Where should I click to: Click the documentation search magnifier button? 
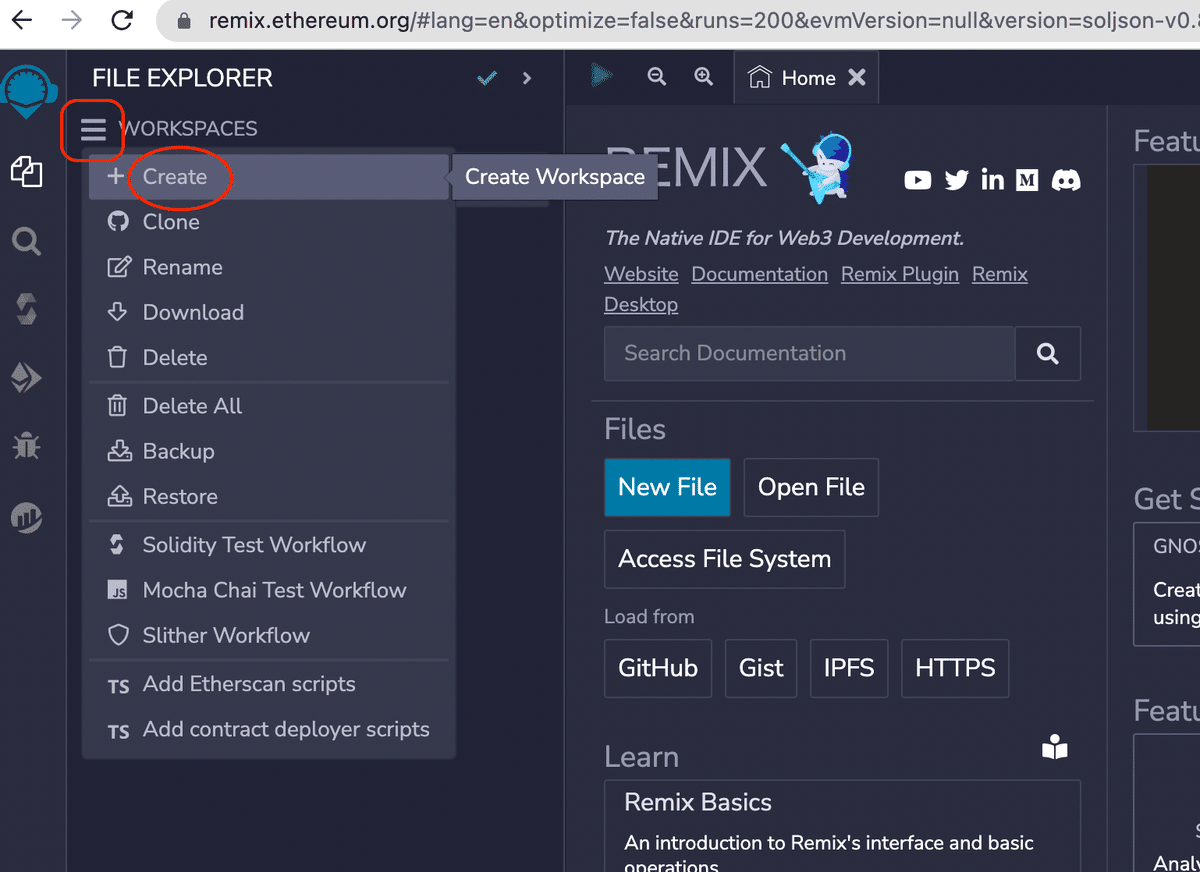click(x=1048, y=353)
